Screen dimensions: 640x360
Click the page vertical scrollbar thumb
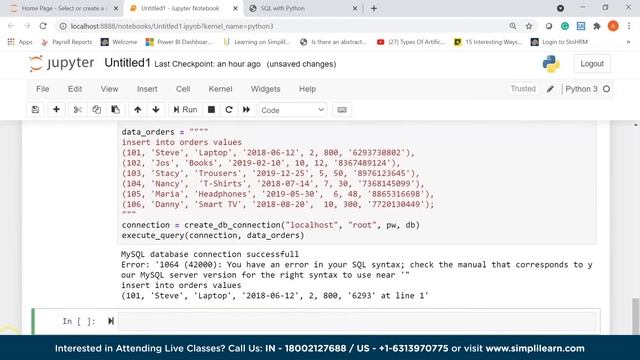(x=636, y=316)
